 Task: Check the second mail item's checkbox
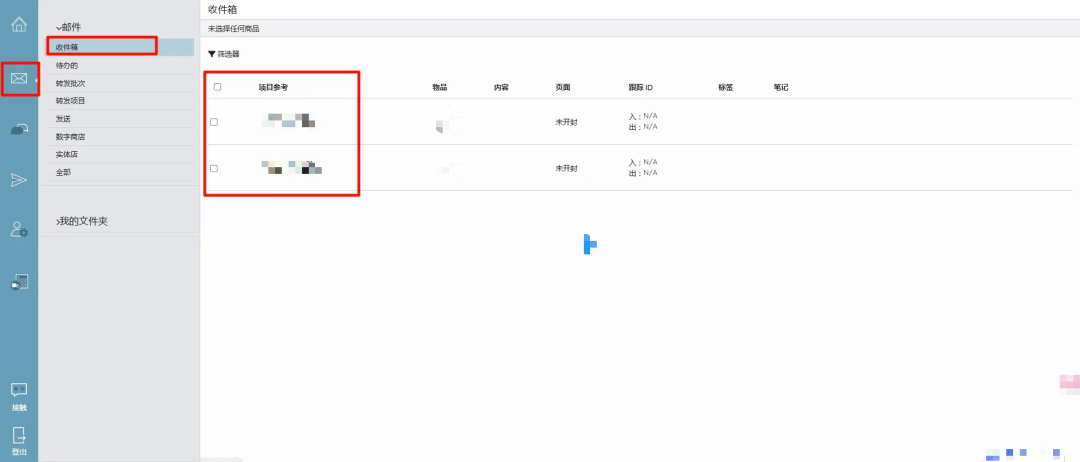pos(214,168)
